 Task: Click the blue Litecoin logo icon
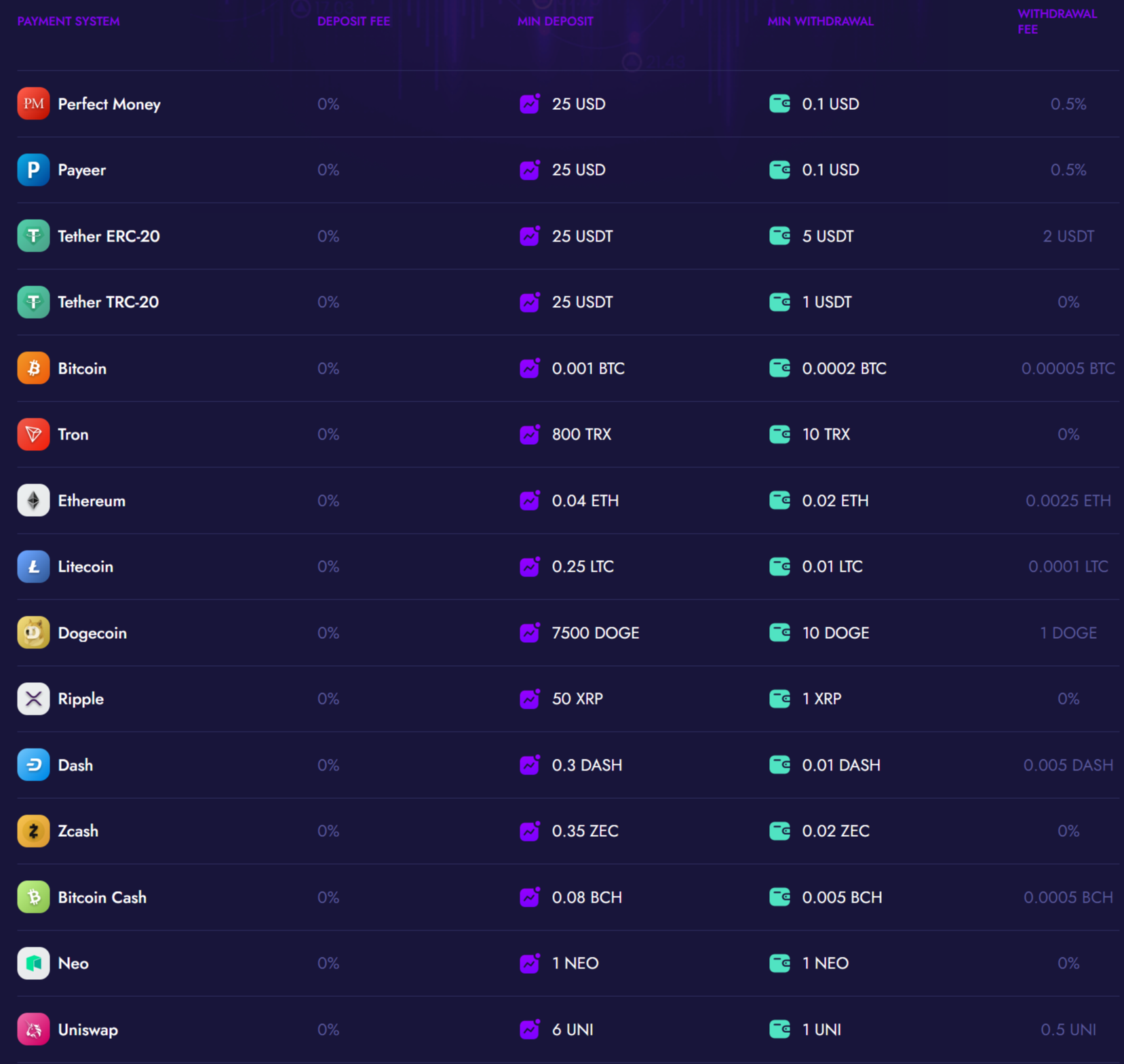click(x=33, y=566)
